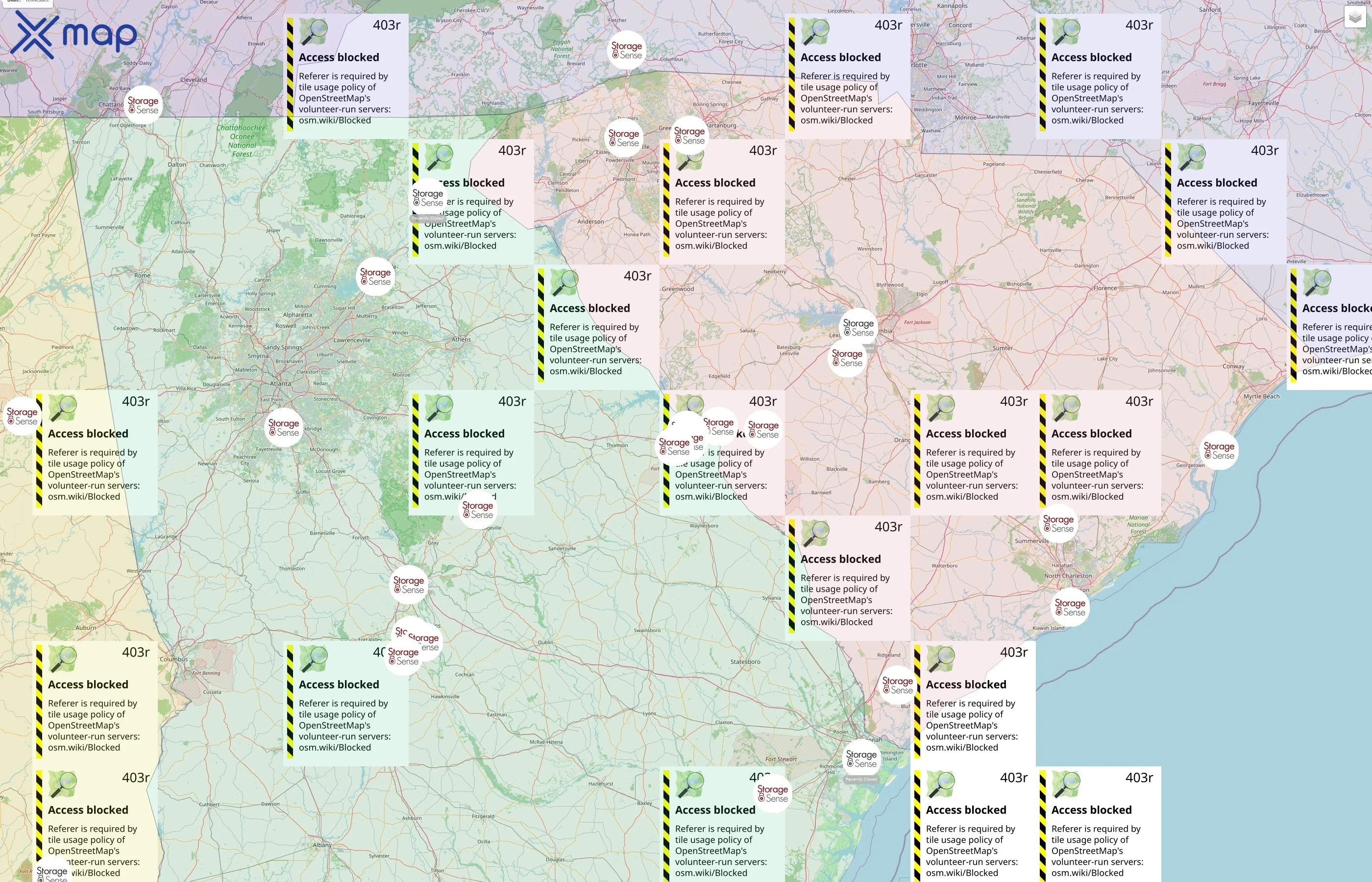Image resolution: width=1372 pixels, height=882 pixels.
Task: Select frontmost, westernmost Storage Sense marker in Augusta cluster
Action: [x=675, y=447]
